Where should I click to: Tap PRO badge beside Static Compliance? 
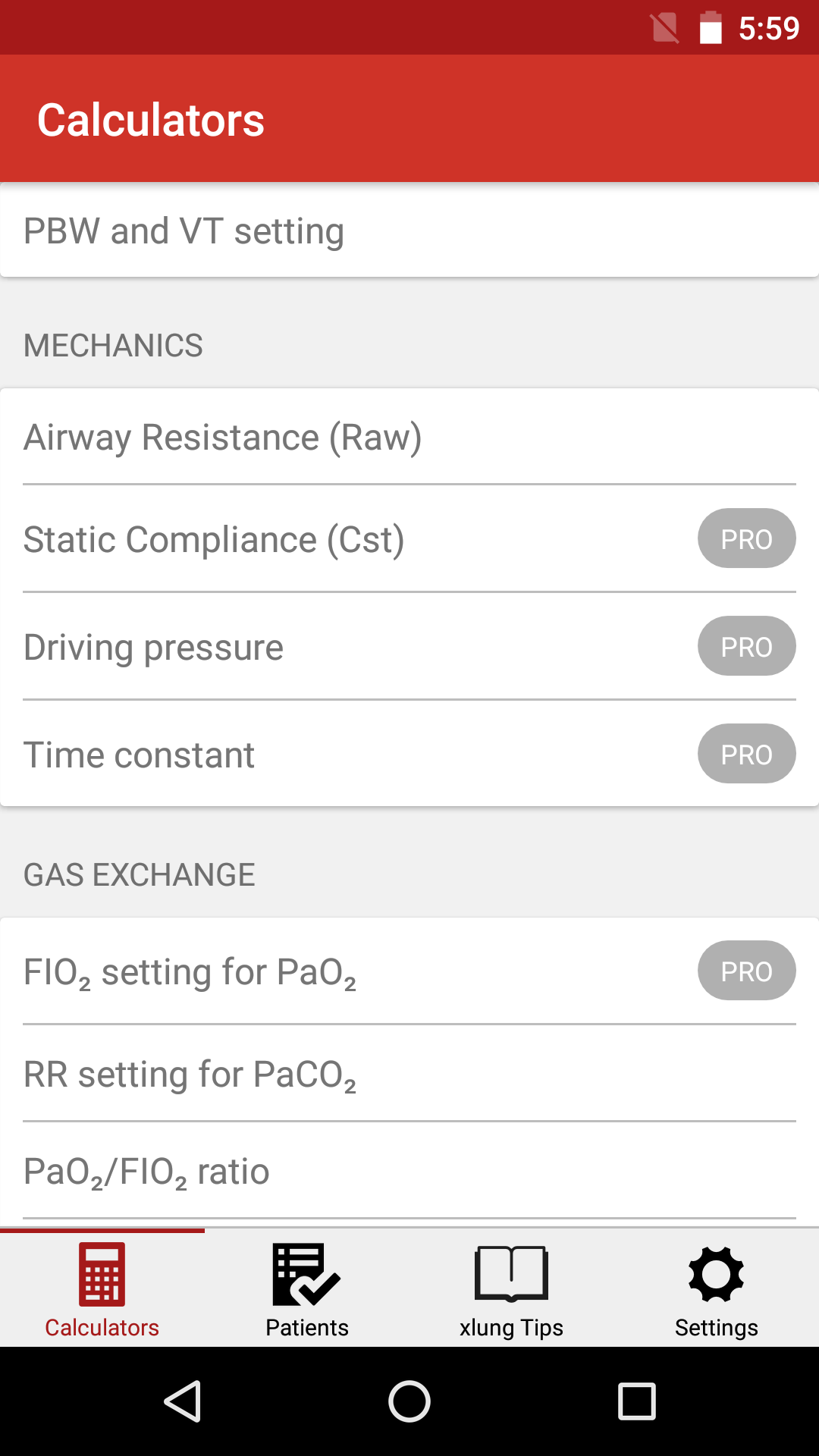746,538
